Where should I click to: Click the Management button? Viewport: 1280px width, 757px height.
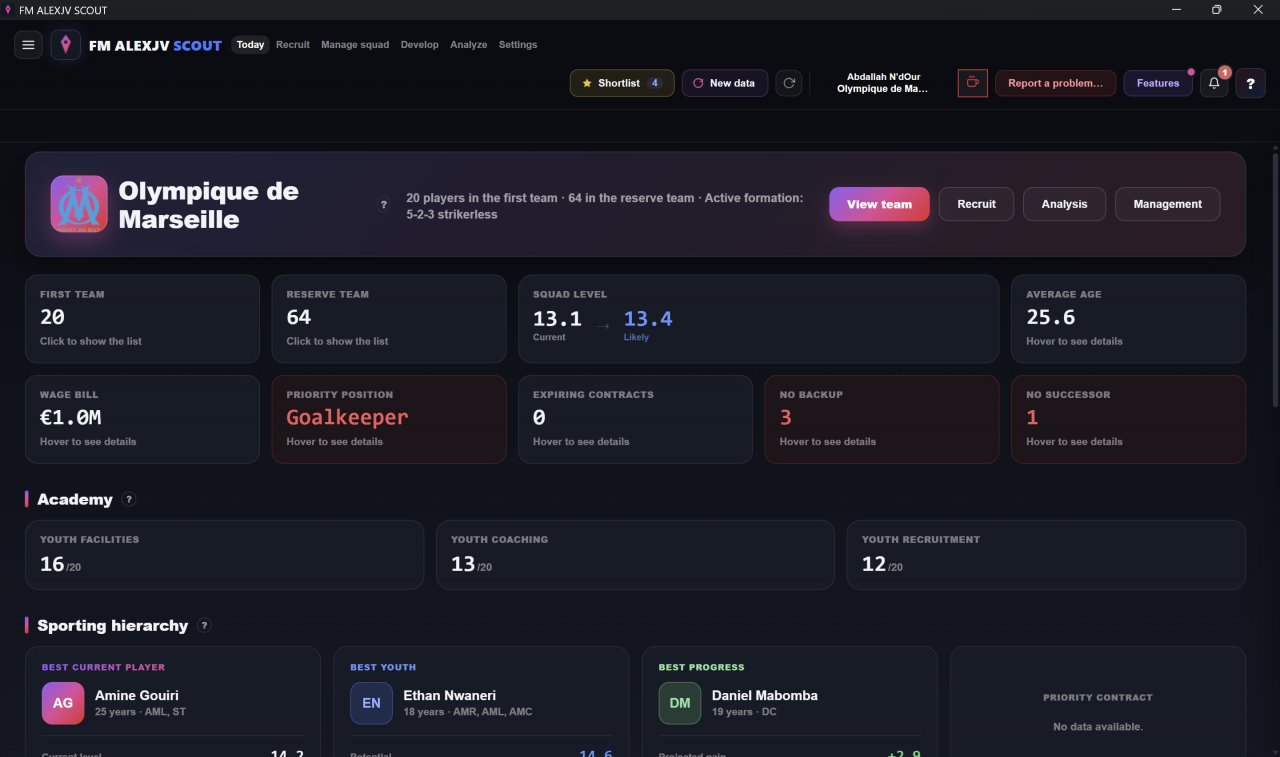[x=1168, y=204]
